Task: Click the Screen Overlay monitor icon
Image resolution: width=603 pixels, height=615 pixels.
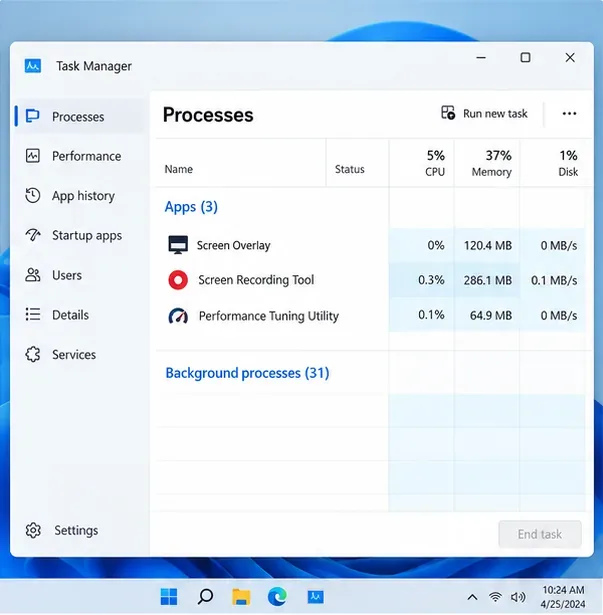Action: click(178, 245)
